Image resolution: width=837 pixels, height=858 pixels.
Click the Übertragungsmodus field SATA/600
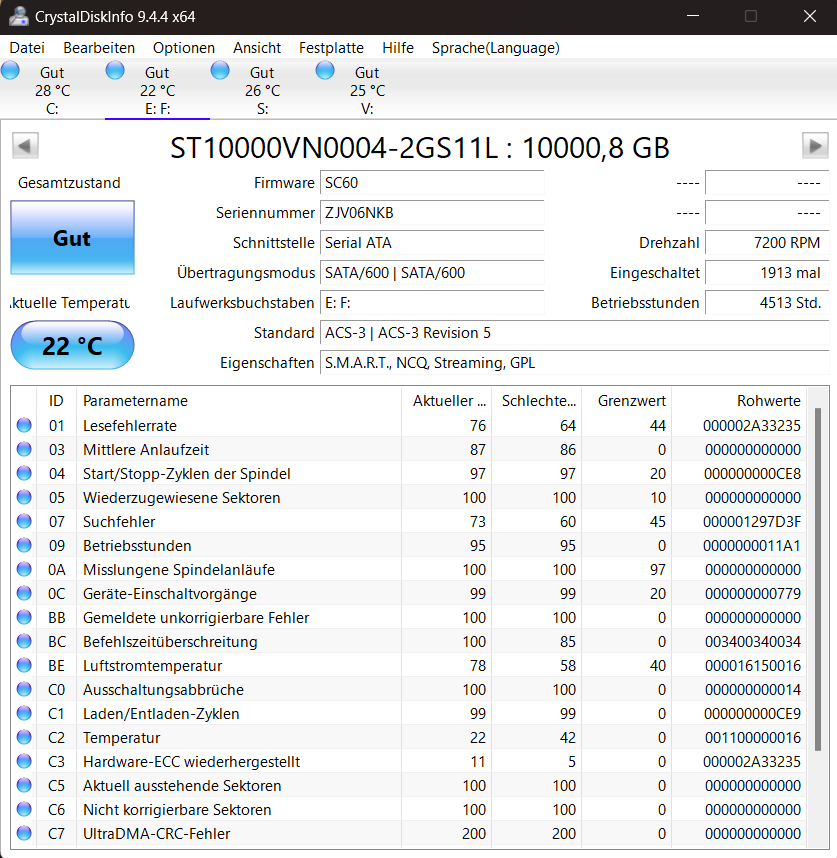pos(432,273)
